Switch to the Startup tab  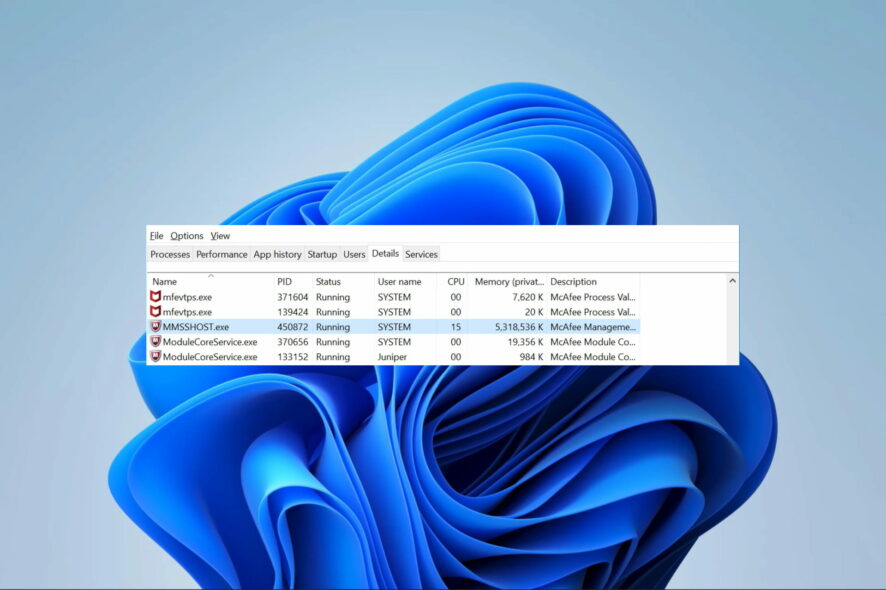[x=322, y=254]
